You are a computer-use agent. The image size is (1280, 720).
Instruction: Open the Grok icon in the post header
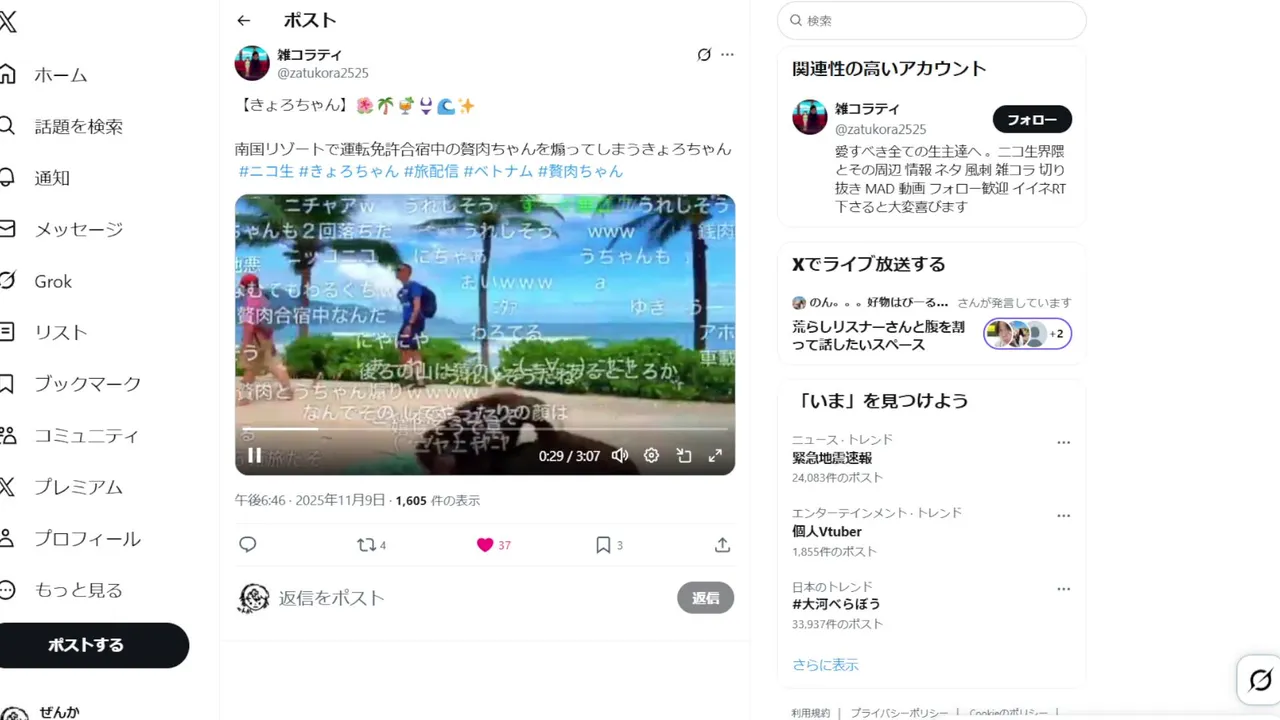[704, 55]
